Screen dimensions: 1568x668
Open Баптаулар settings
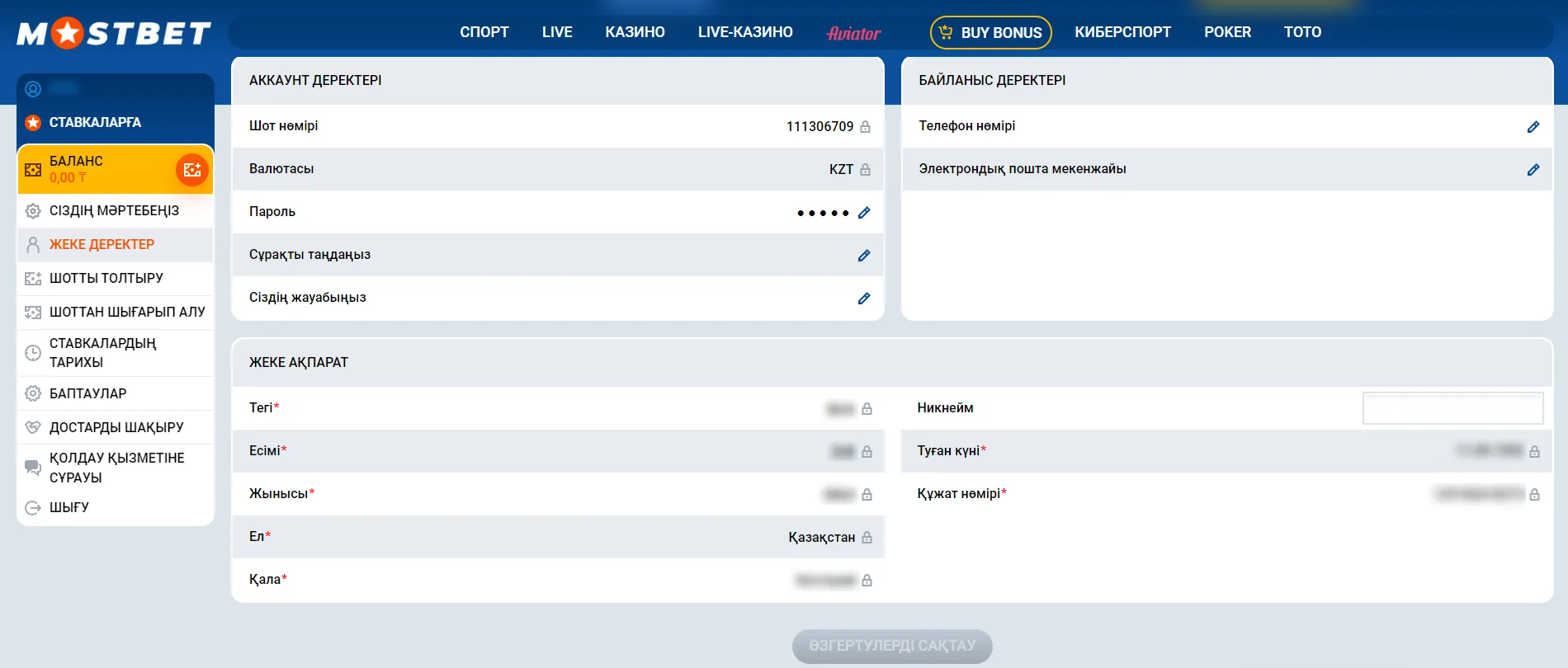click(x=88, y=393)
